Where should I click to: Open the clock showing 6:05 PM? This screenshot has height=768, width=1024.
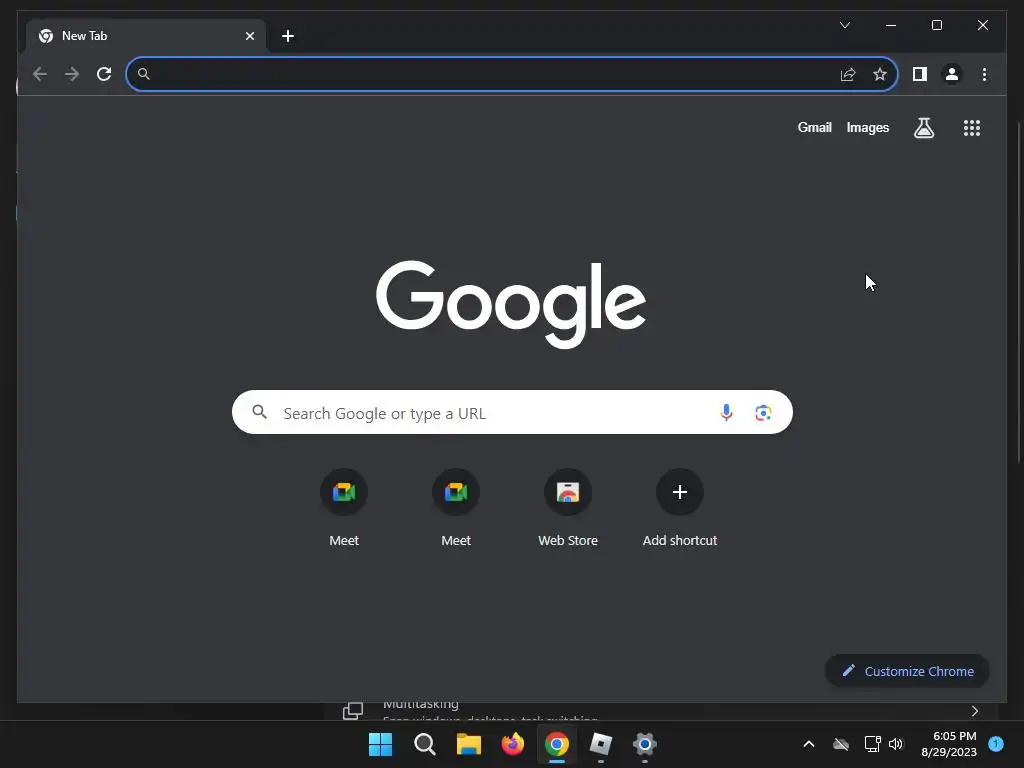(949, 744)
